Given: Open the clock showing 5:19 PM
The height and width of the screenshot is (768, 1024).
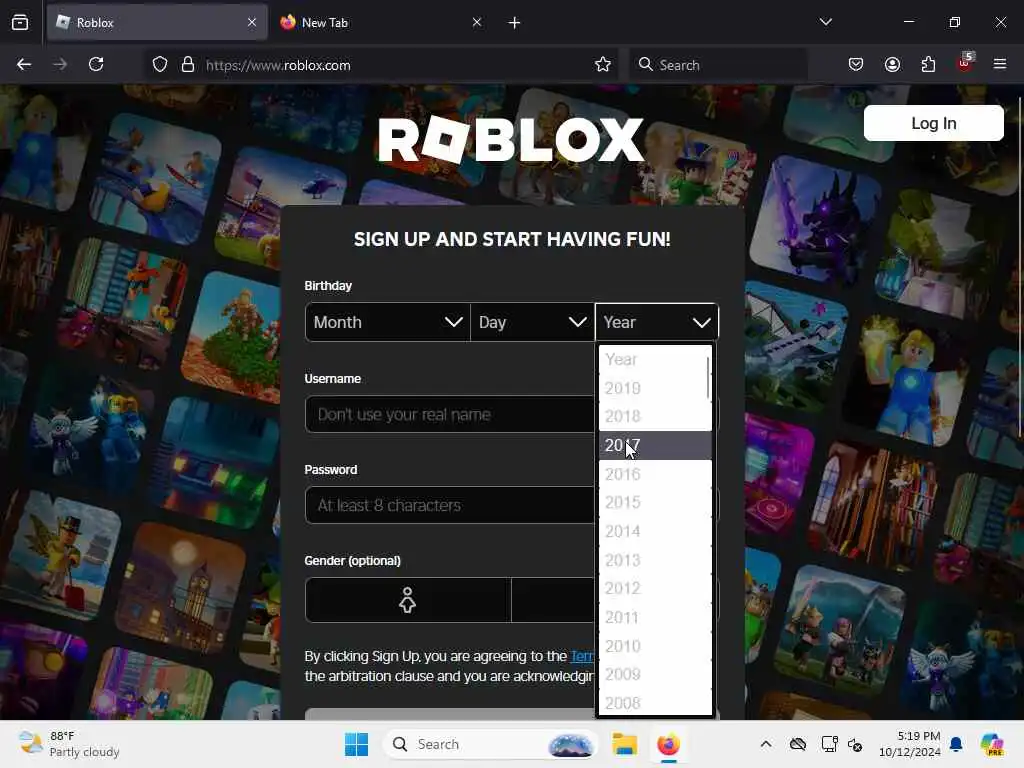Looking at the screenshot, I should point(910,744).
